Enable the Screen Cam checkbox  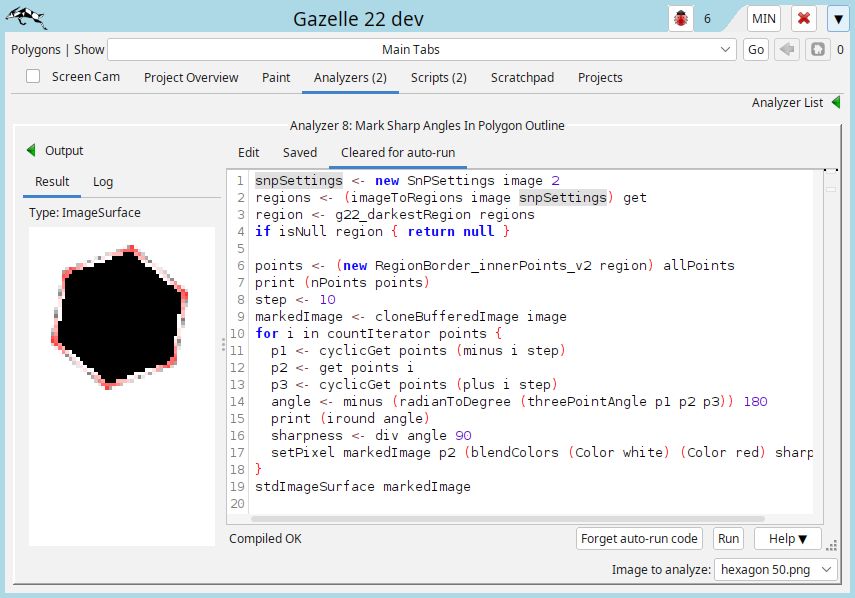click(34, 77)
